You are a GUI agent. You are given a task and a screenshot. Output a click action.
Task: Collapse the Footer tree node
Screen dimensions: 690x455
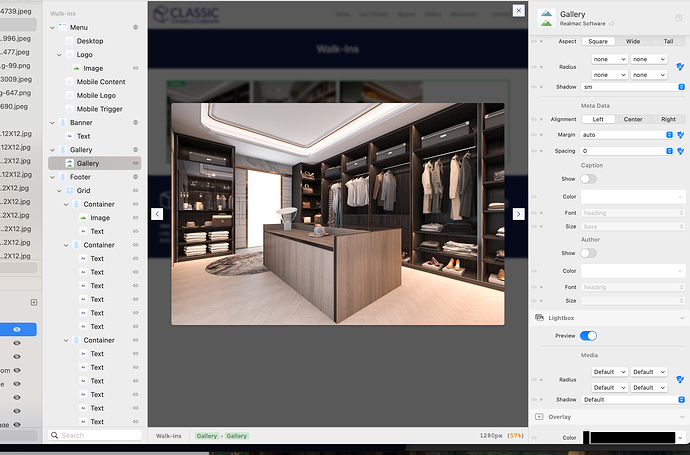[52, 177]
